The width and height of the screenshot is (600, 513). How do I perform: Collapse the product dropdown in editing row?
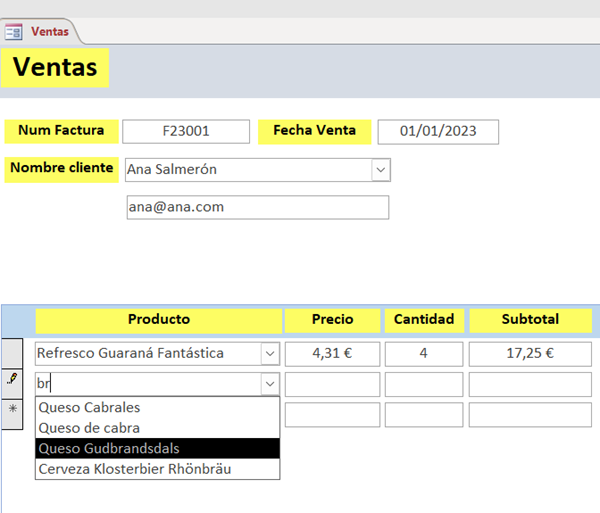(269, 384)
